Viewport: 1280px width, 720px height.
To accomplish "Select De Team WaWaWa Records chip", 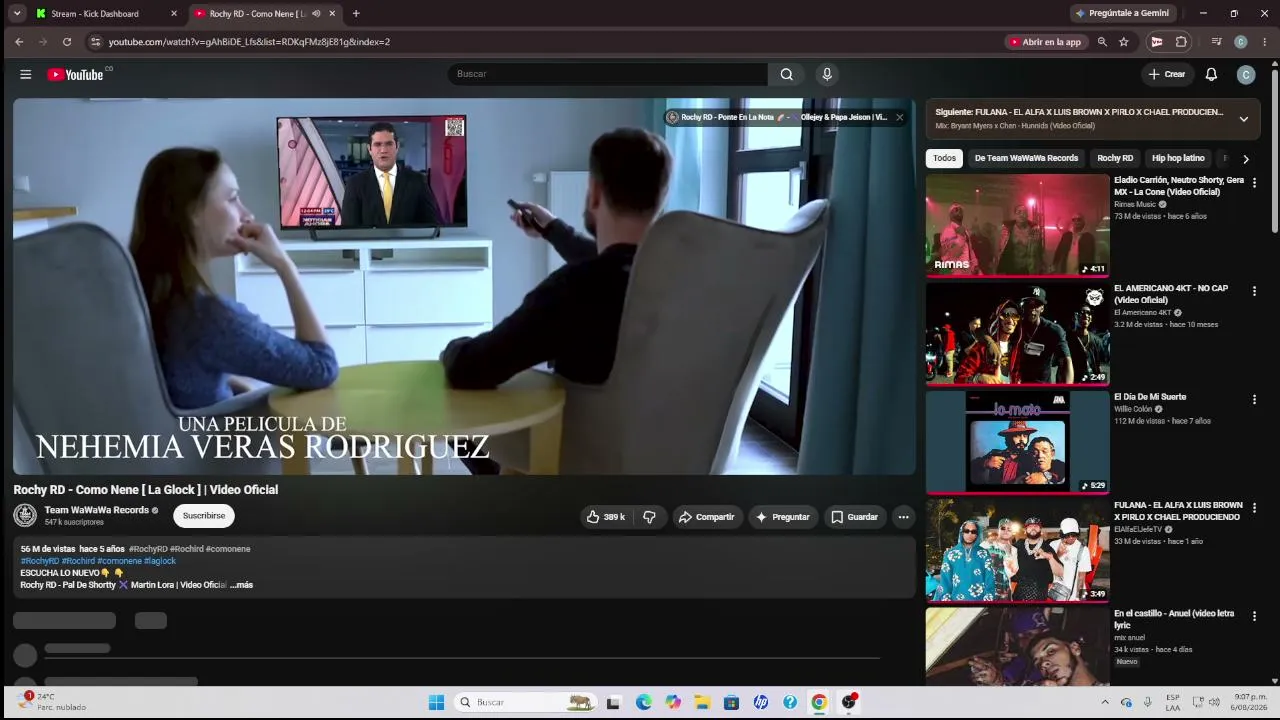I will pos(1027,158).
